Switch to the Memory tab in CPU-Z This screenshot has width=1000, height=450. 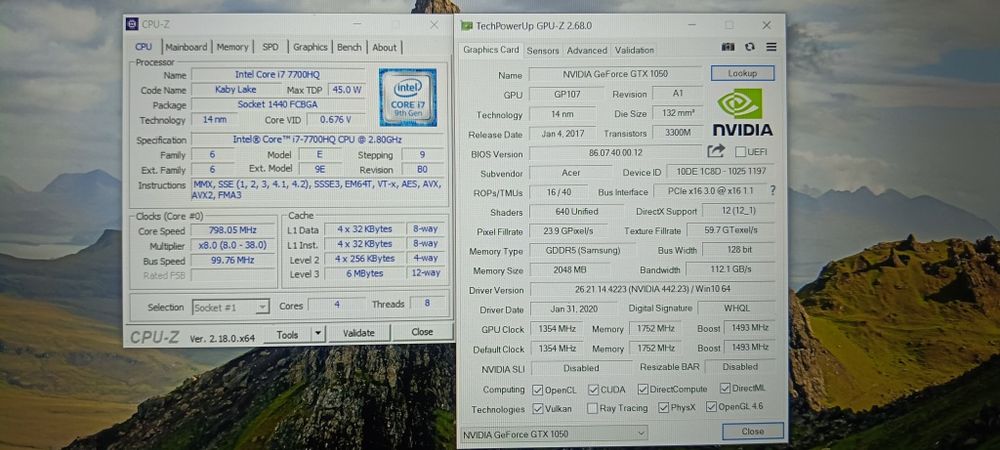pos(232,47)
